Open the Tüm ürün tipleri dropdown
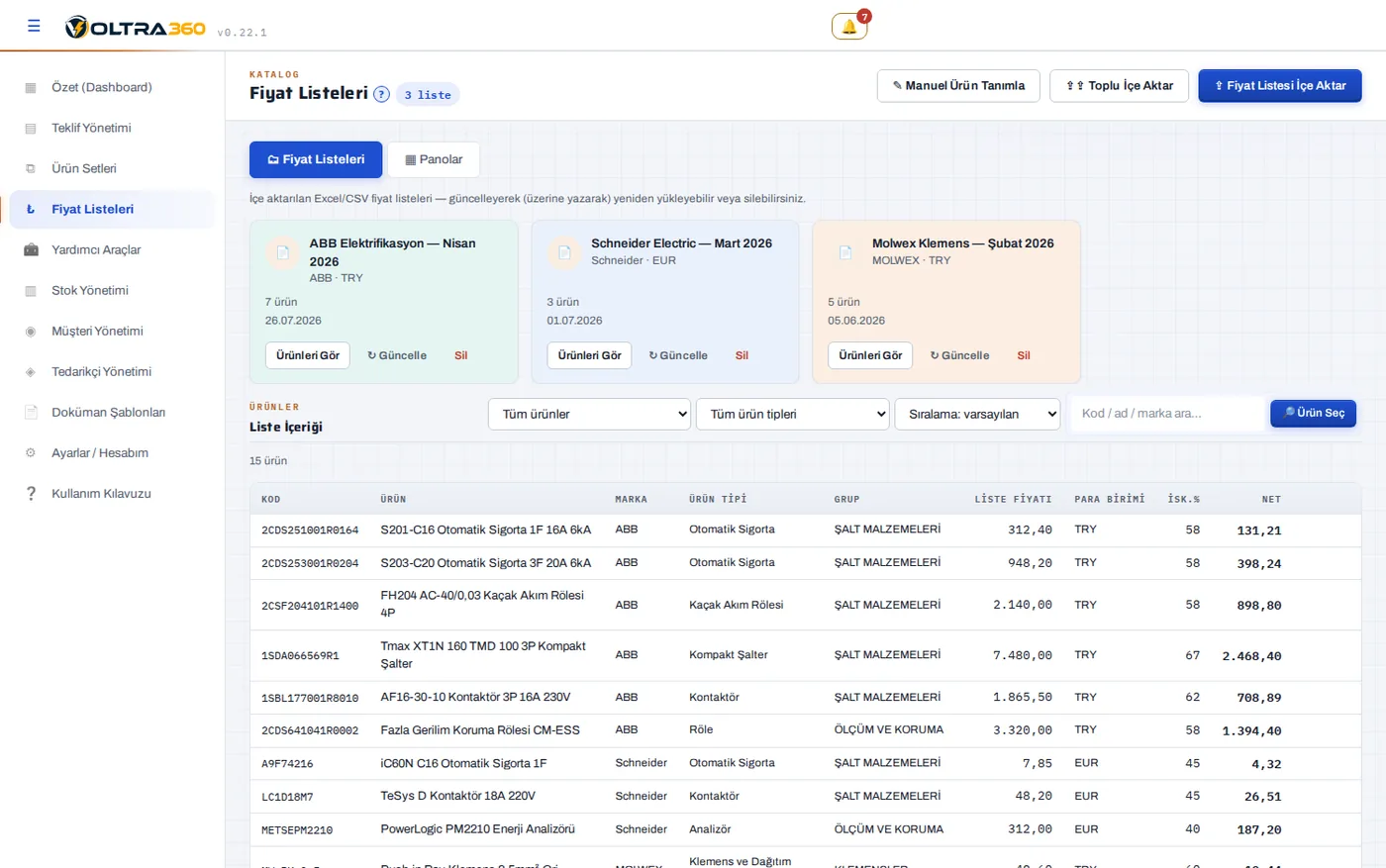The width and height of the screenshot is (1386, 868). [x=792, y=414]
